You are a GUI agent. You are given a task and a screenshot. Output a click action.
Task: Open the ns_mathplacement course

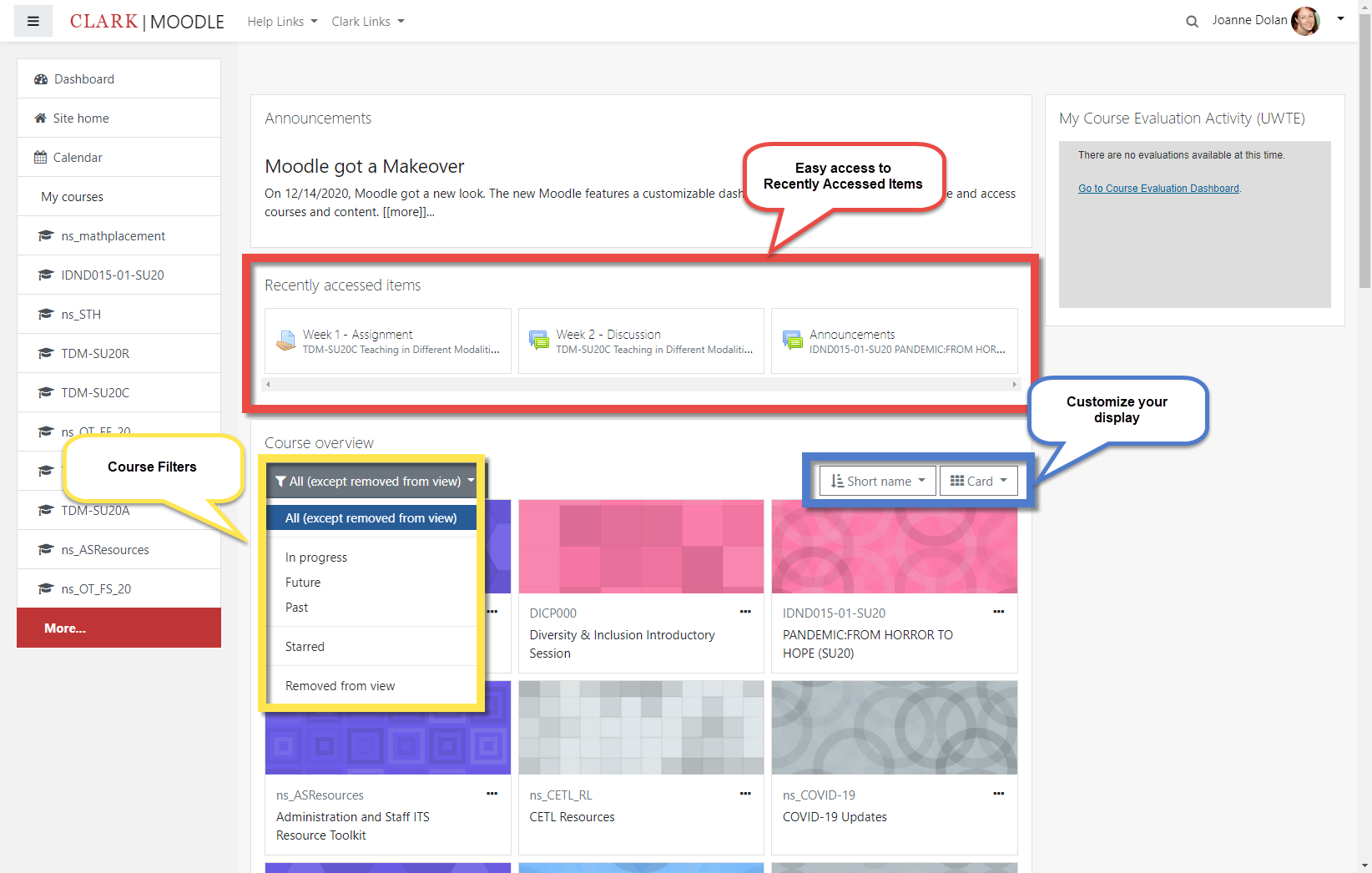pos(119,236)
